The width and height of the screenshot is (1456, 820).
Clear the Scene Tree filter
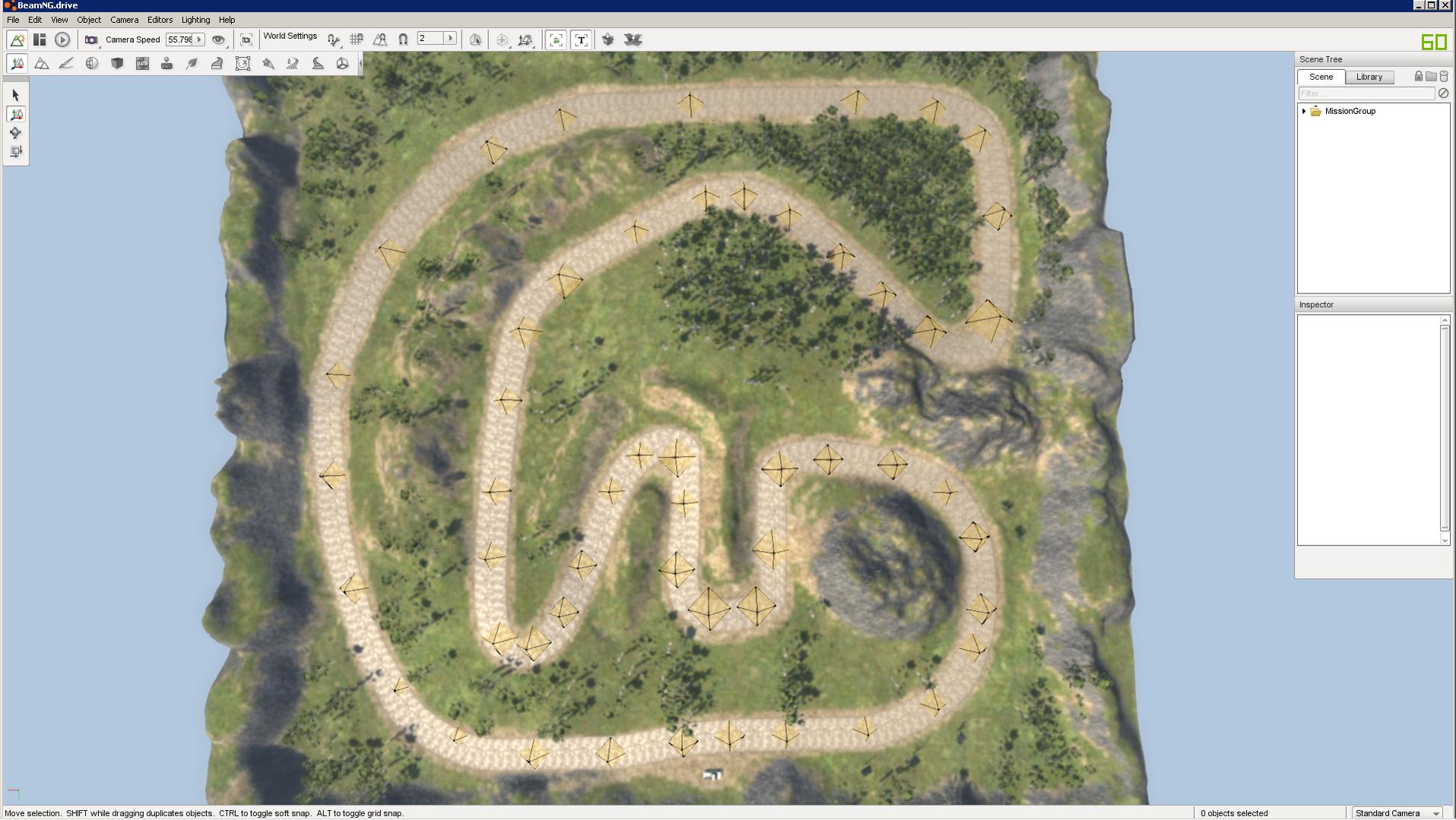pyautogui.click(x=1443, y=93)
